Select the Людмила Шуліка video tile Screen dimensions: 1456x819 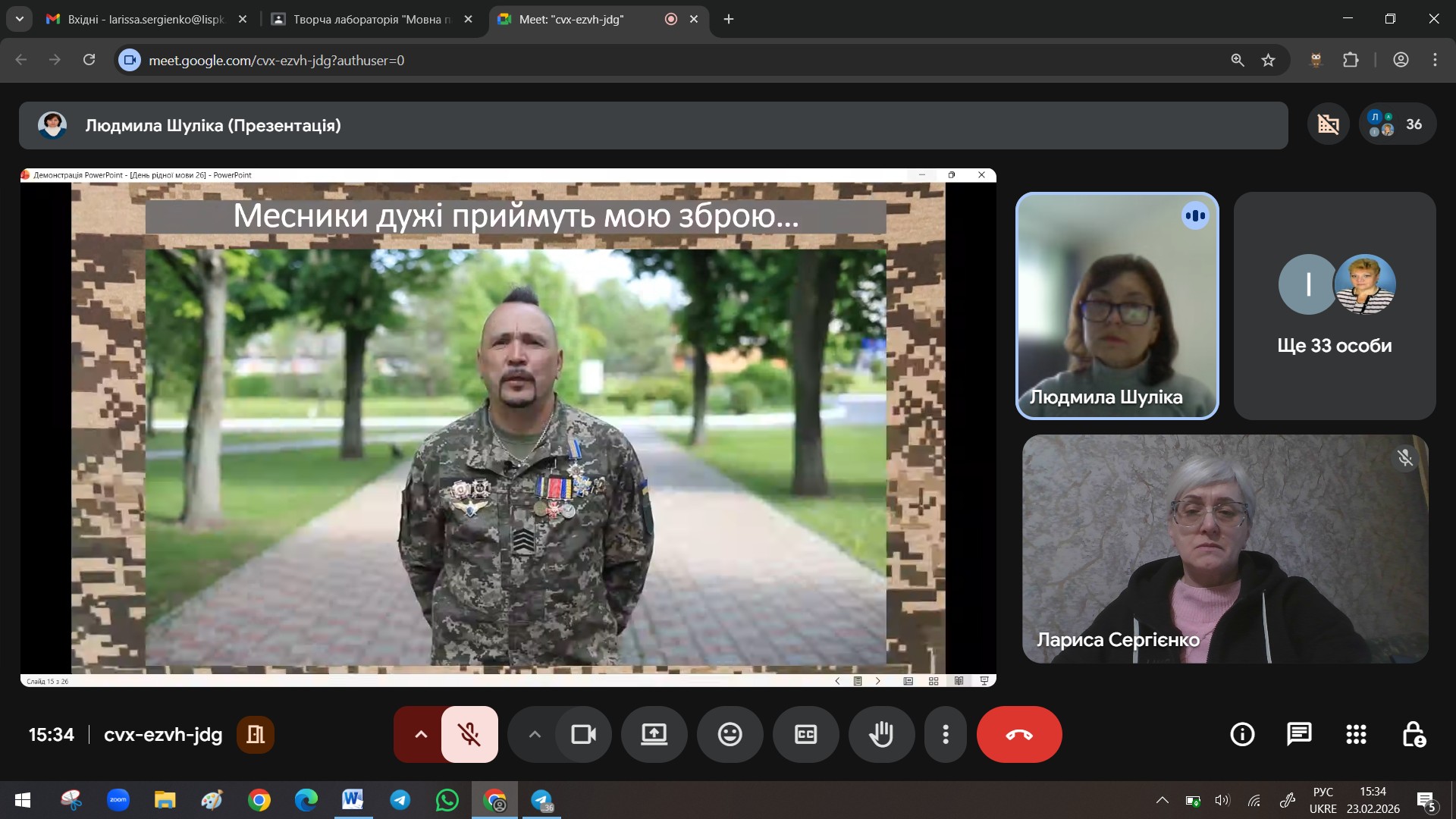(1116, 306)
